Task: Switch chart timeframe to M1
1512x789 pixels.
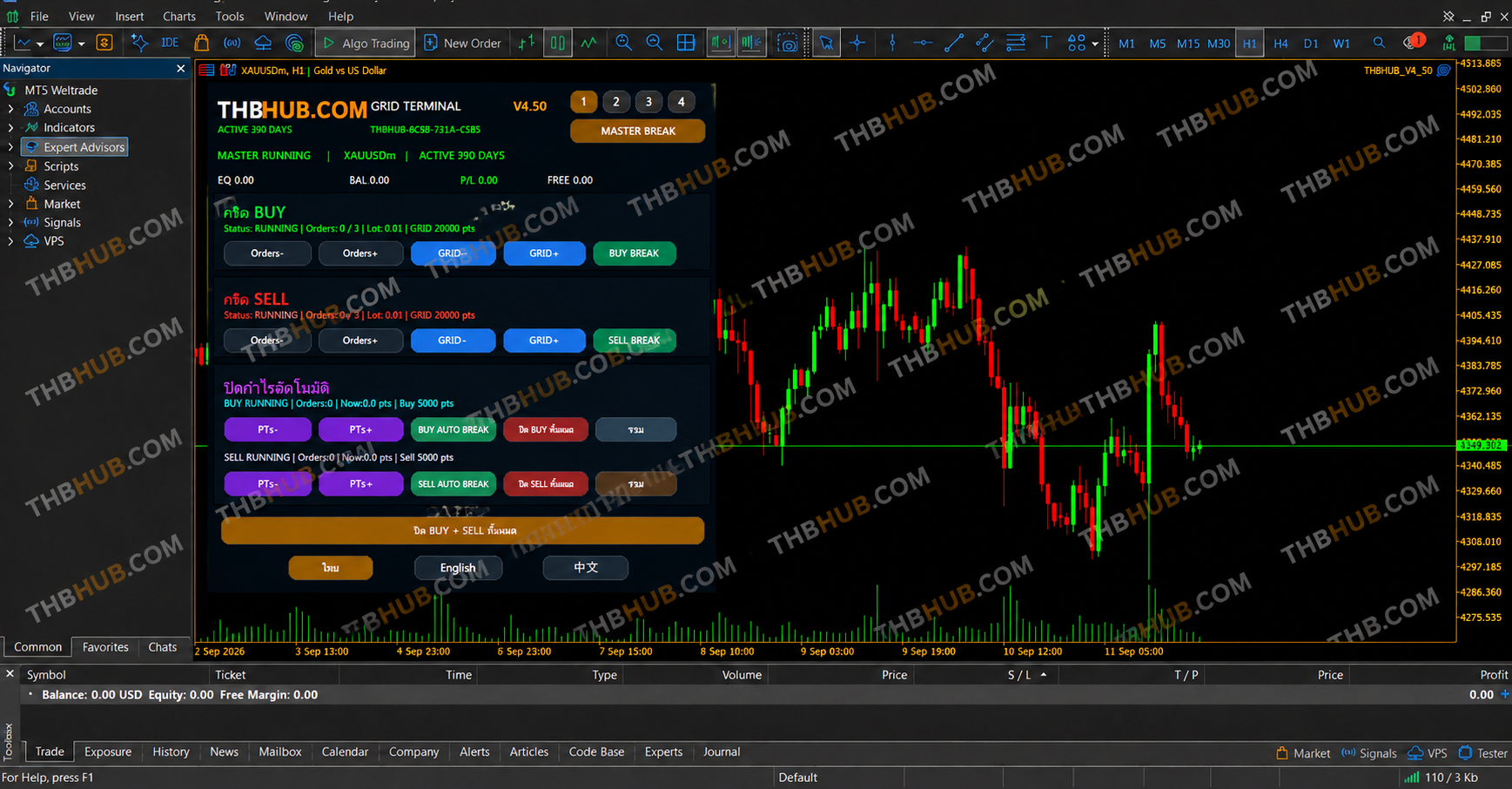Action: click(x=1126, y=44)
